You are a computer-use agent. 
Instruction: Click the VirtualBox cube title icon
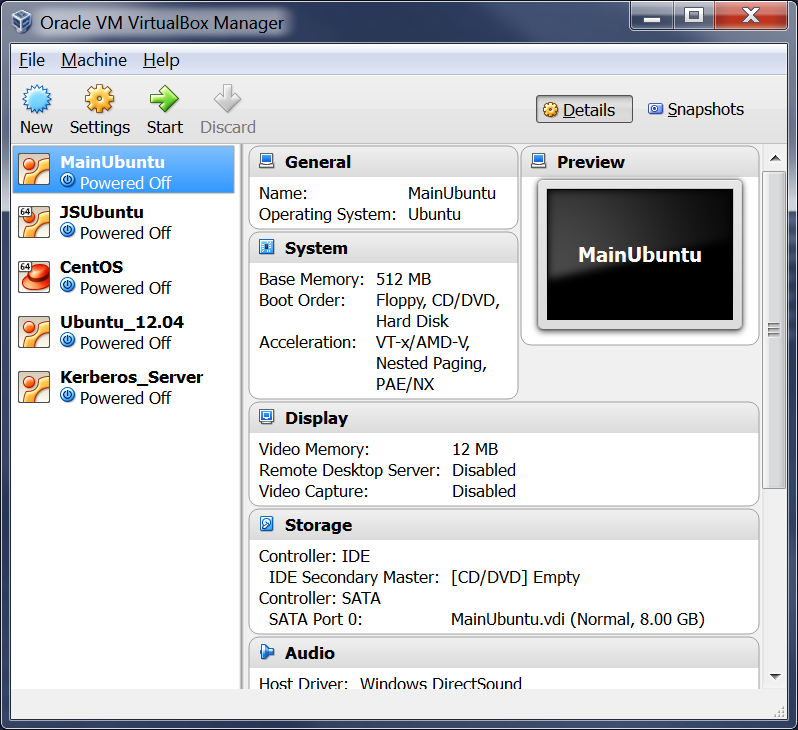(x=22, y=22)
